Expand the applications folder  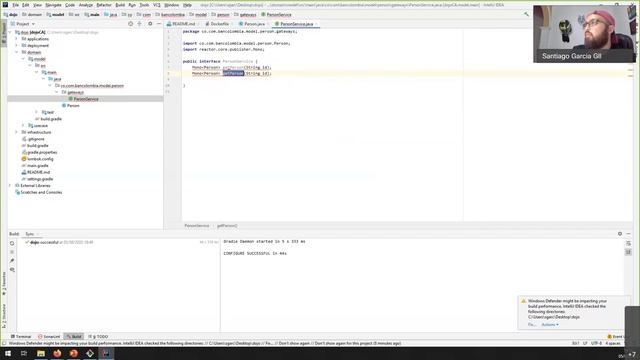pyautogui.click(x=16, y=39)
